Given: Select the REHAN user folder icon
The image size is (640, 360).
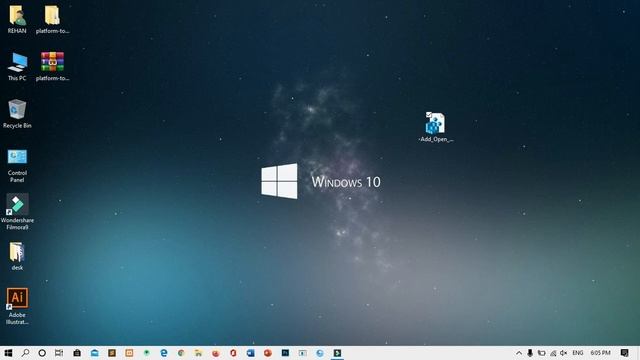Looking at the screenshot, I should coord(17,16).
